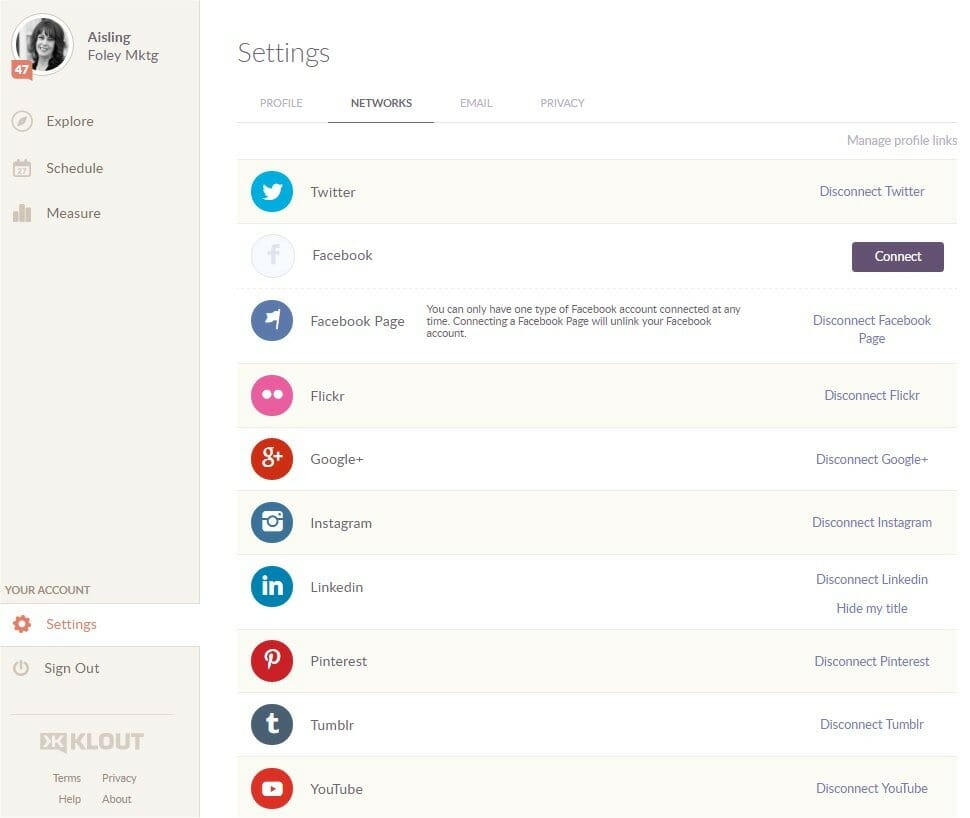
Task: Disconnect Linkedin network
Action: tap(872, 579)
